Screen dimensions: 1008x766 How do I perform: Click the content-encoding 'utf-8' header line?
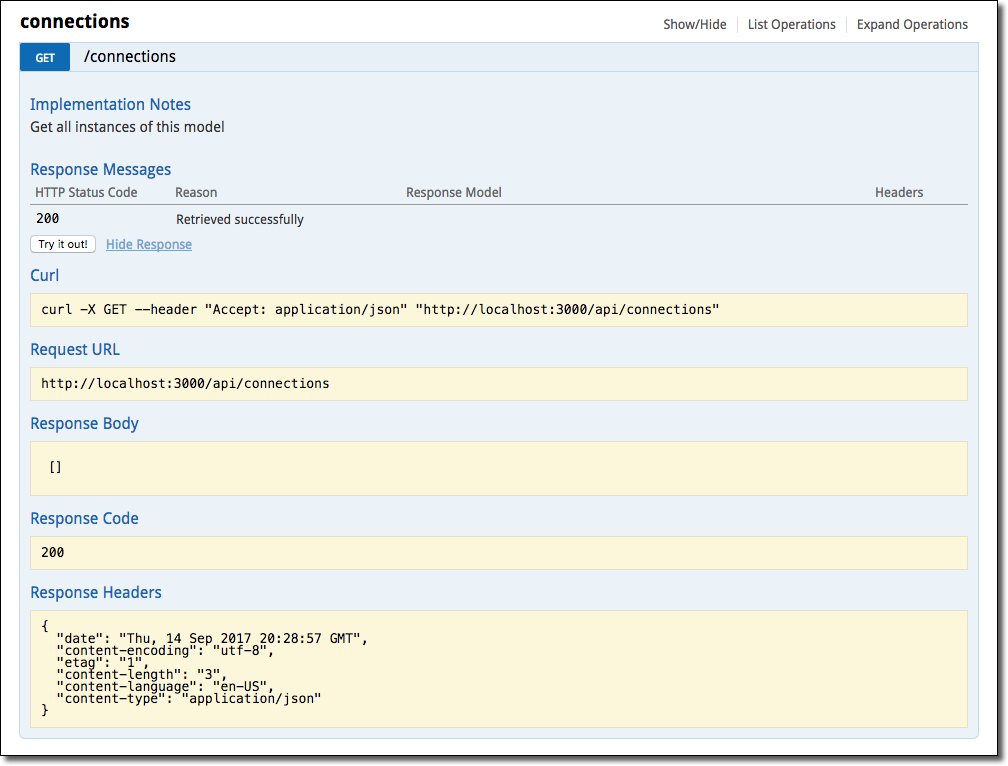165,650
